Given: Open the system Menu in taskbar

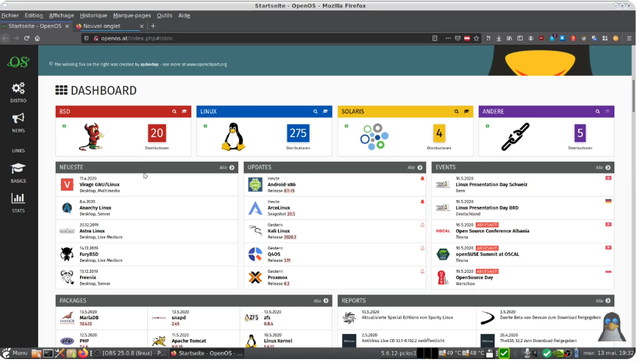Looking at the screenshot, I should pyautogui.click(x=15, y=353).
